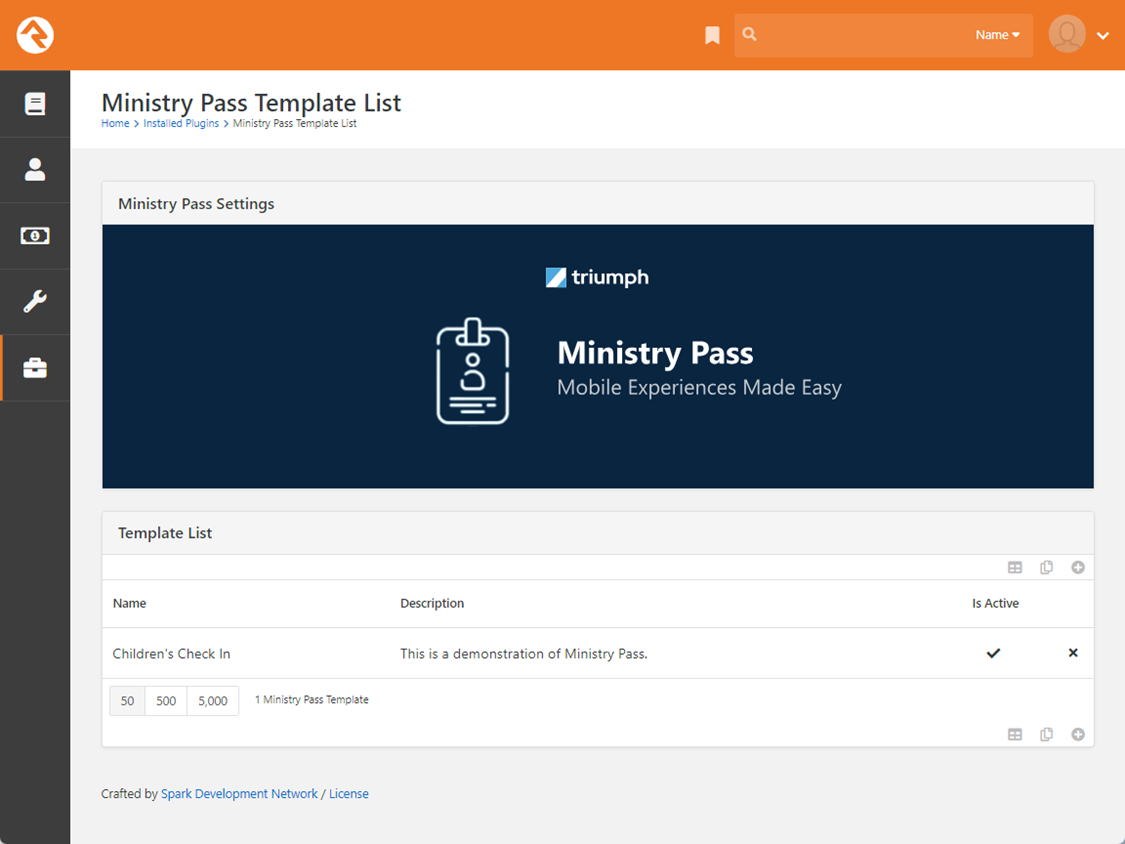Open the briefcase Installed Plugins sidebar icon
1125x844 pixels.
(x=34, y=367)
